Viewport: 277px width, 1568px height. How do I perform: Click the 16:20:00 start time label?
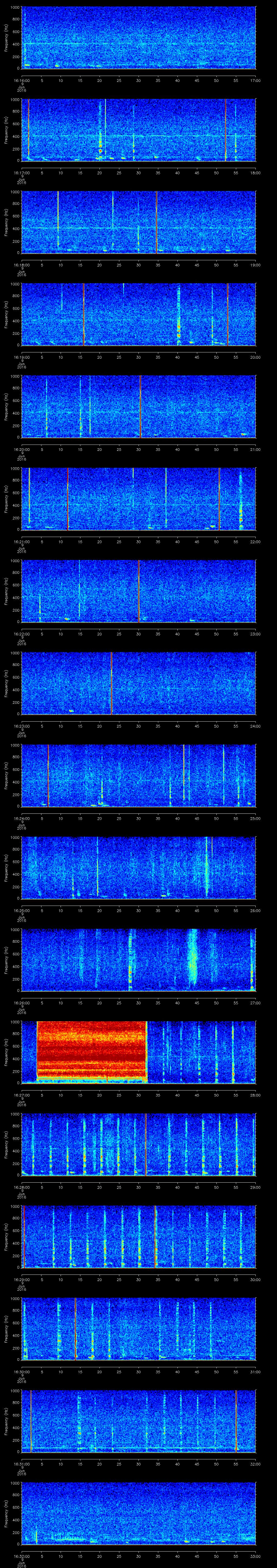21,449
